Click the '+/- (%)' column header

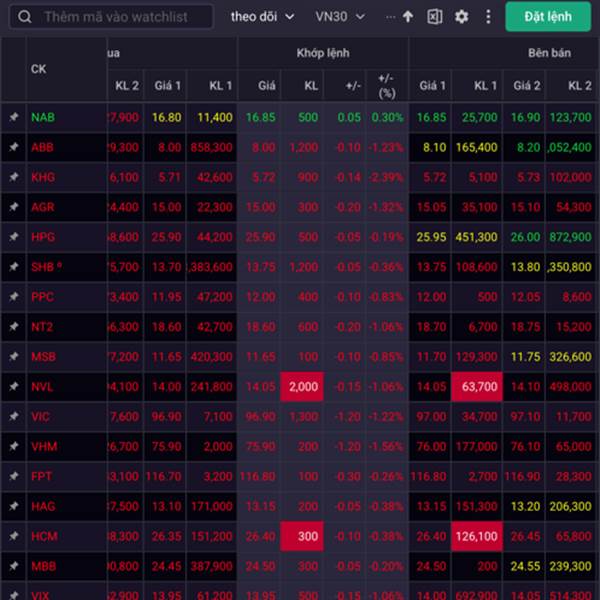[387, 86]
